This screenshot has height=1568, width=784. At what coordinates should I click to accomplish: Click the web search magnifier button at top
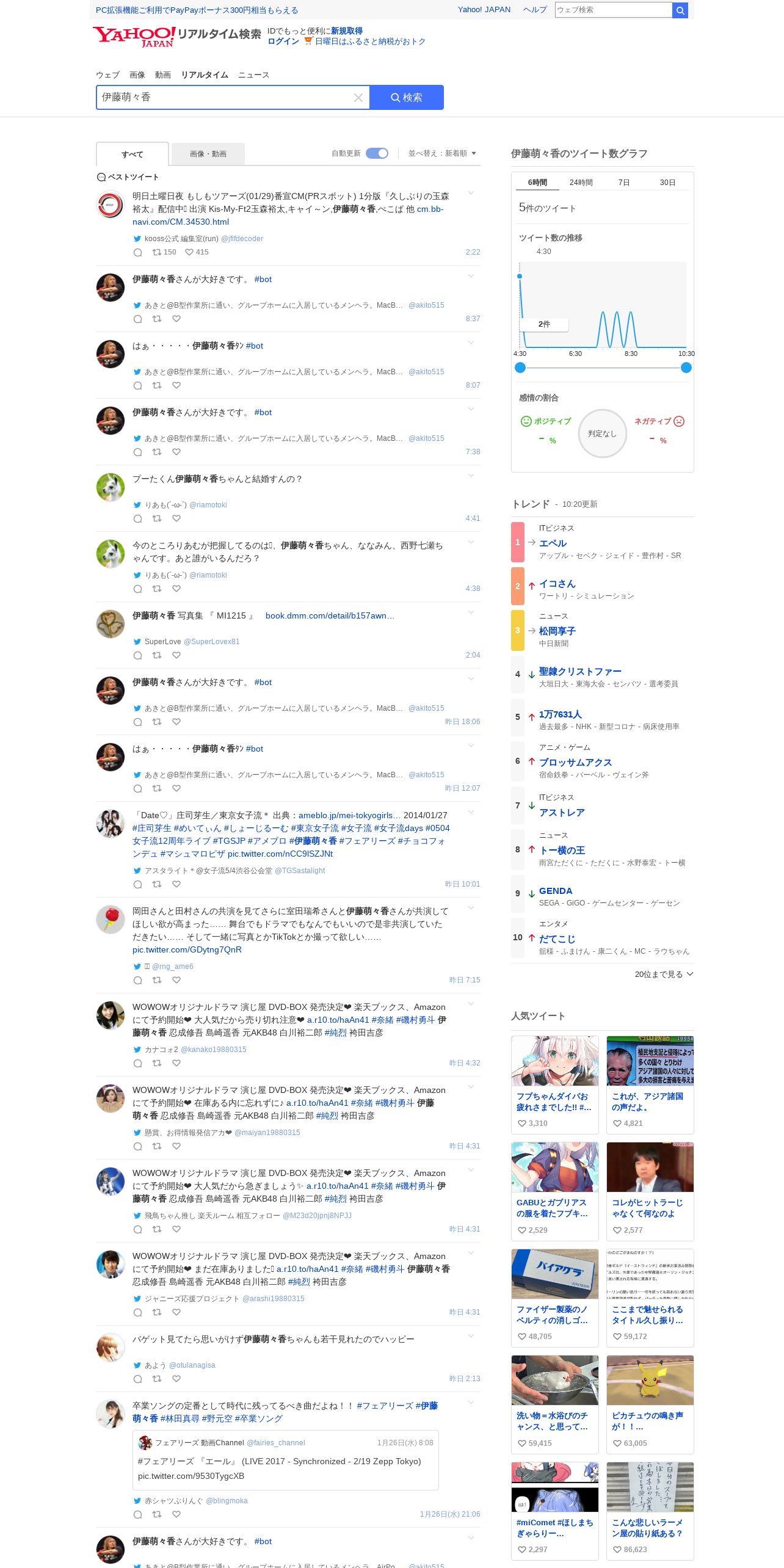coord(680,10)
